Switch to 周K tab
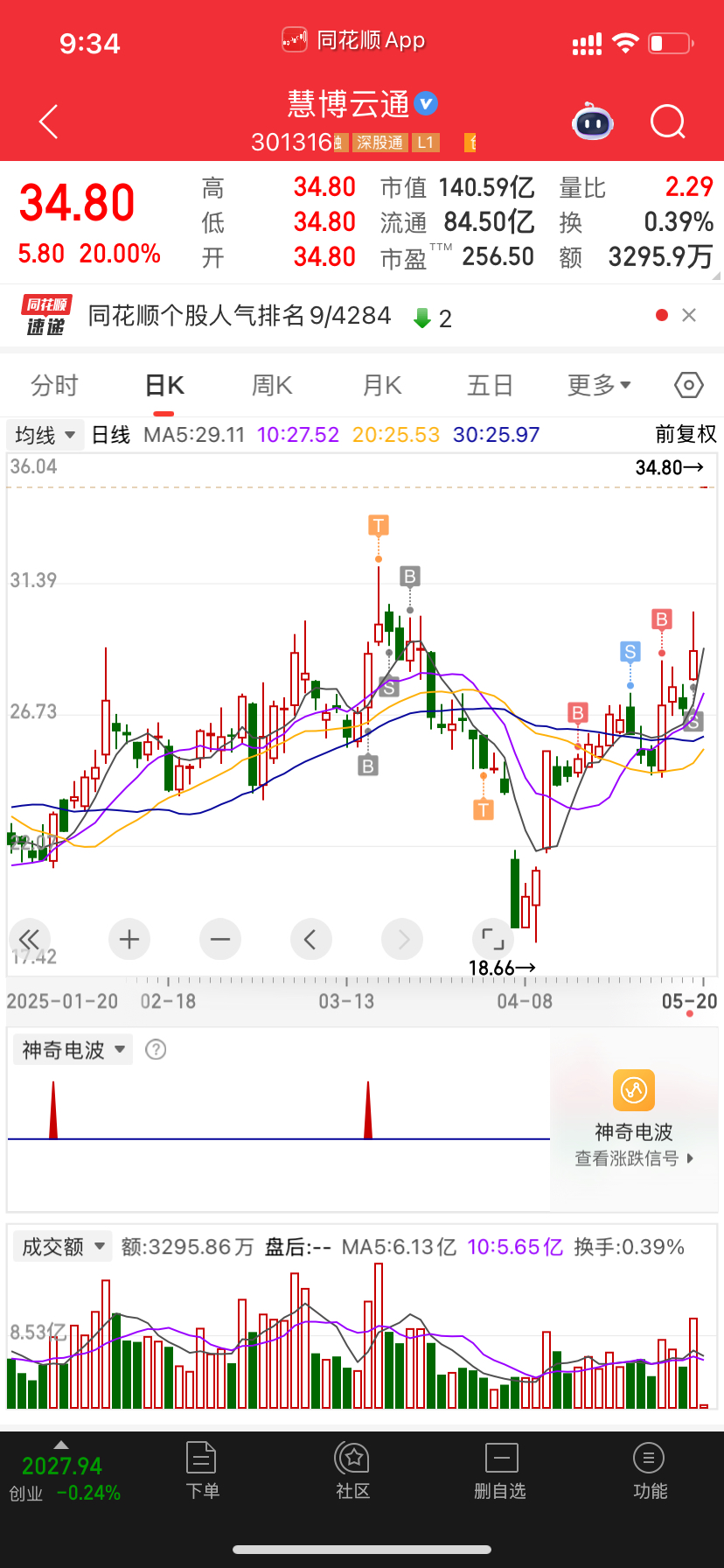The height and width of the screenshot is (1568, 724). click(272, 385)
